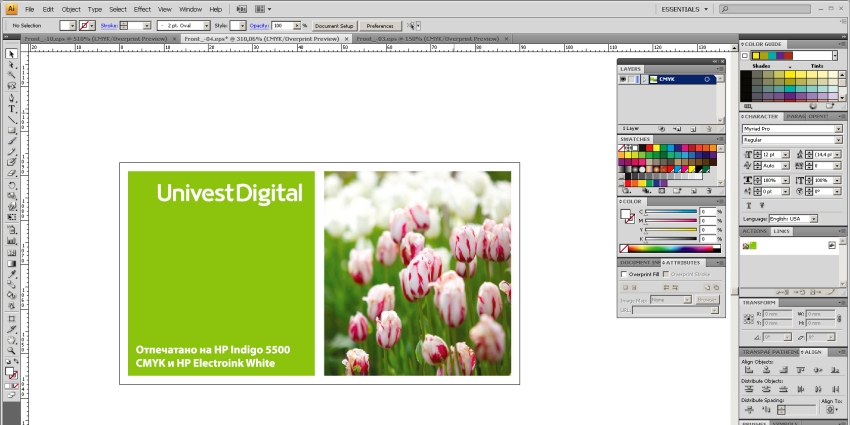
Task: Select the Pen tool
Action: (x=11, y=98)
